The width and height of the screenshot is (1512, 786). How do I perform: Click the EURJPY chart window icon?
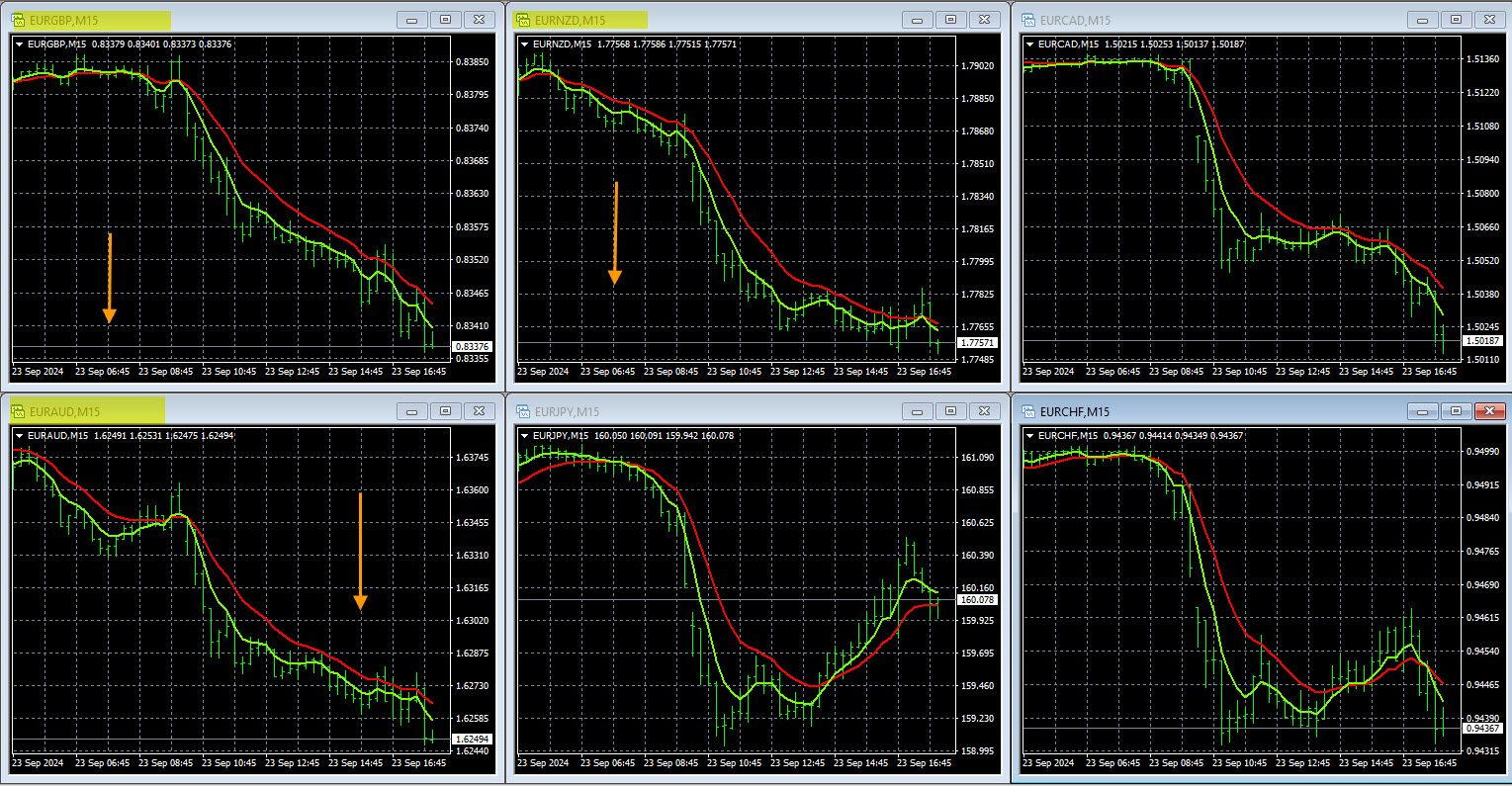523,411
